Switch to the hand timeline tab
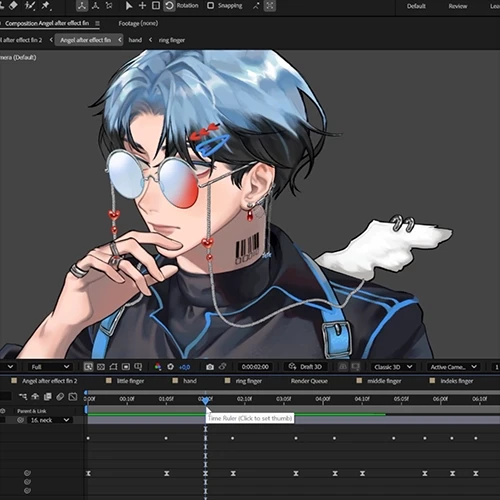 (x=190, y=381)
